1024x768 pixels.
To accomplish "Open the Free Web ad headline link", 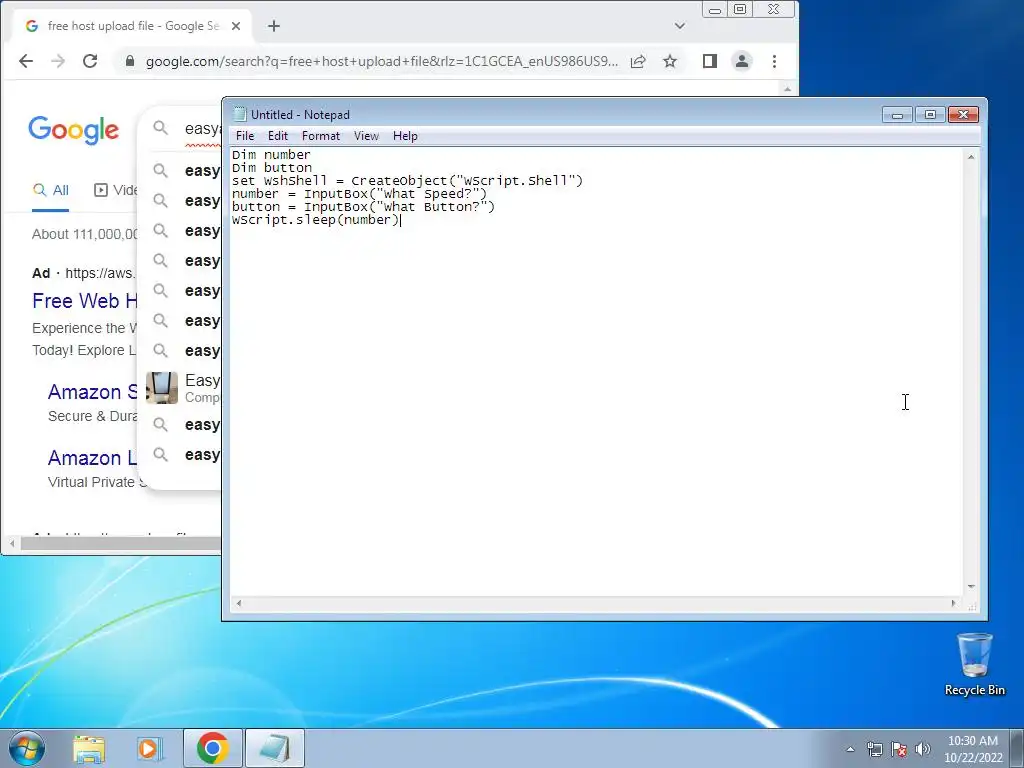I will click(85, 301).
